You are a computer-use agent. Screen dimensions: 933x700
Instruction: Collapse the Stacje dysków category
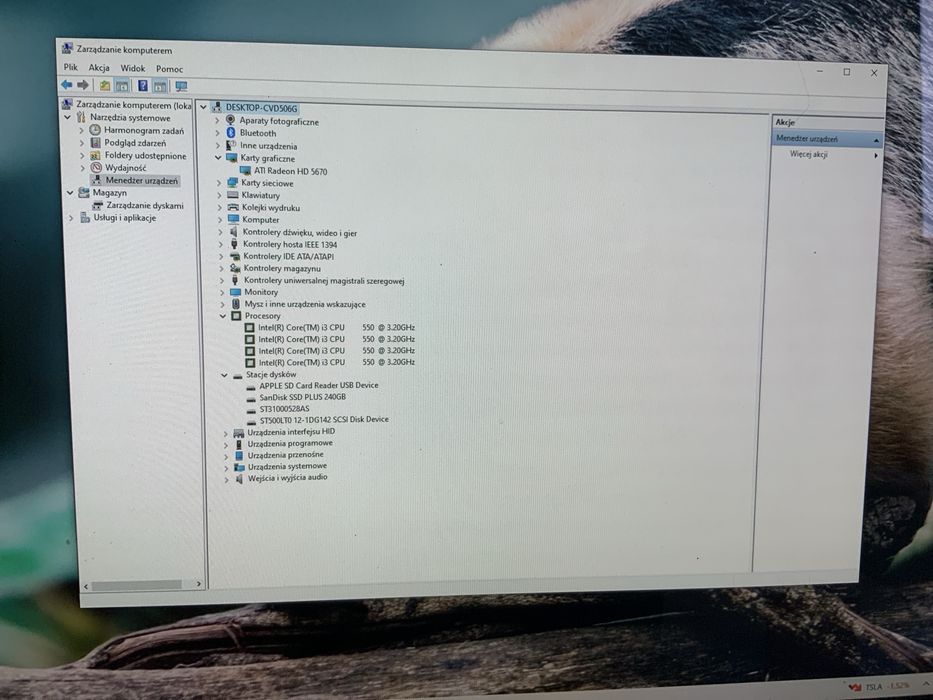224,375
